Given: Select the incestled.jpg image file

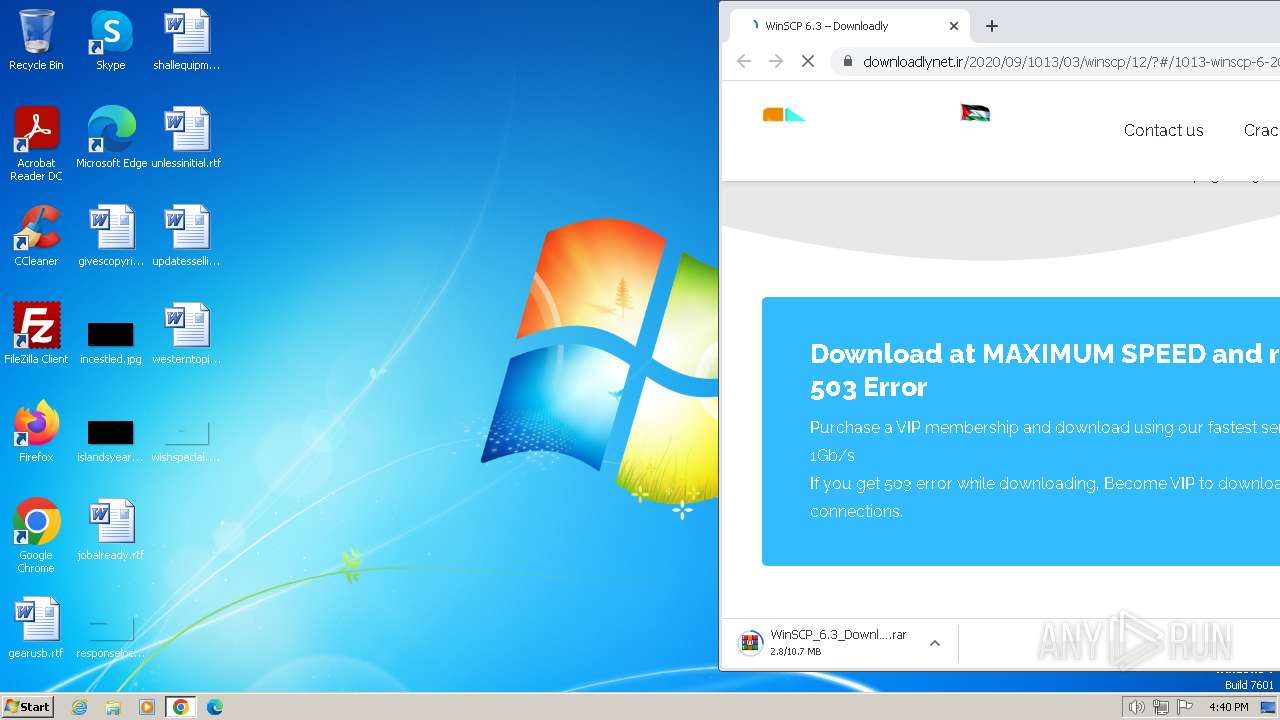Looking at the screenshot, I should coord(111,342).
